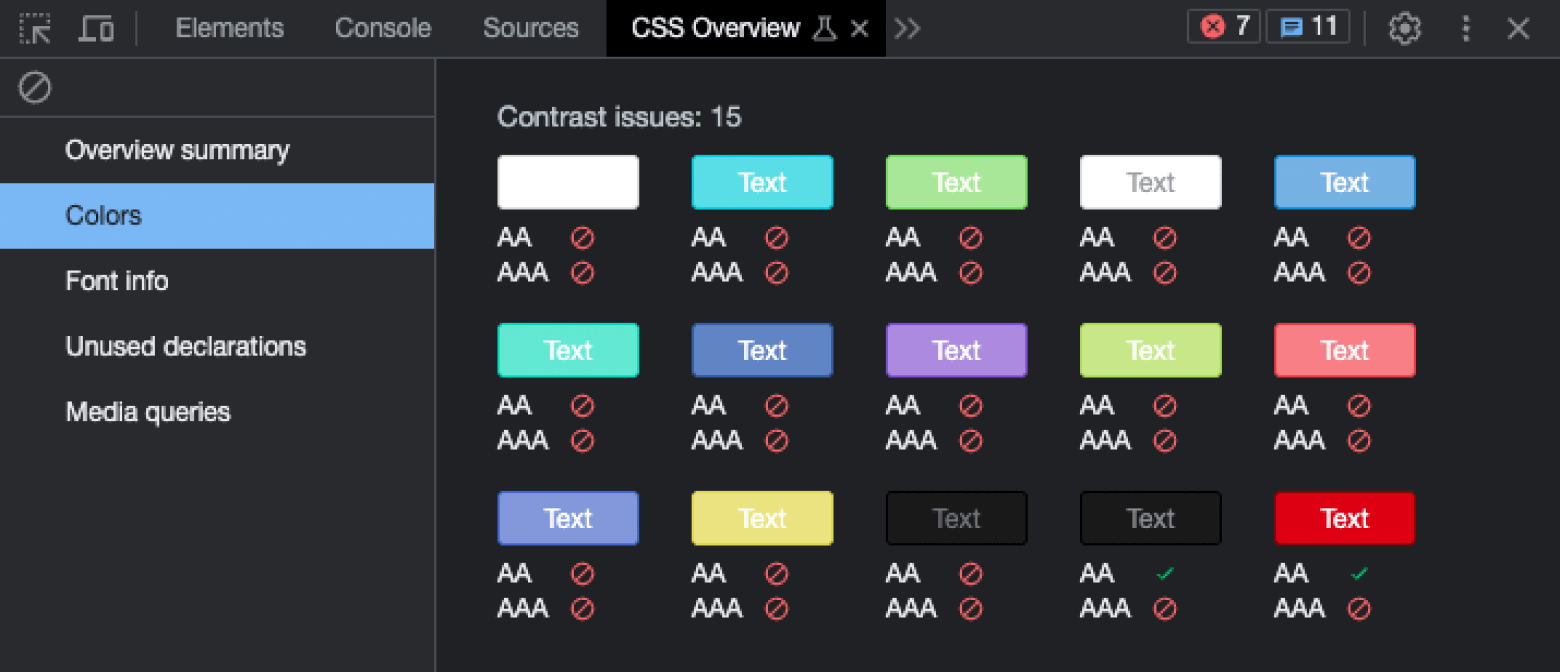Open DevTools settings gear
The width and height of the screenshot is (1560, 672).
[x=1405, y=28]
